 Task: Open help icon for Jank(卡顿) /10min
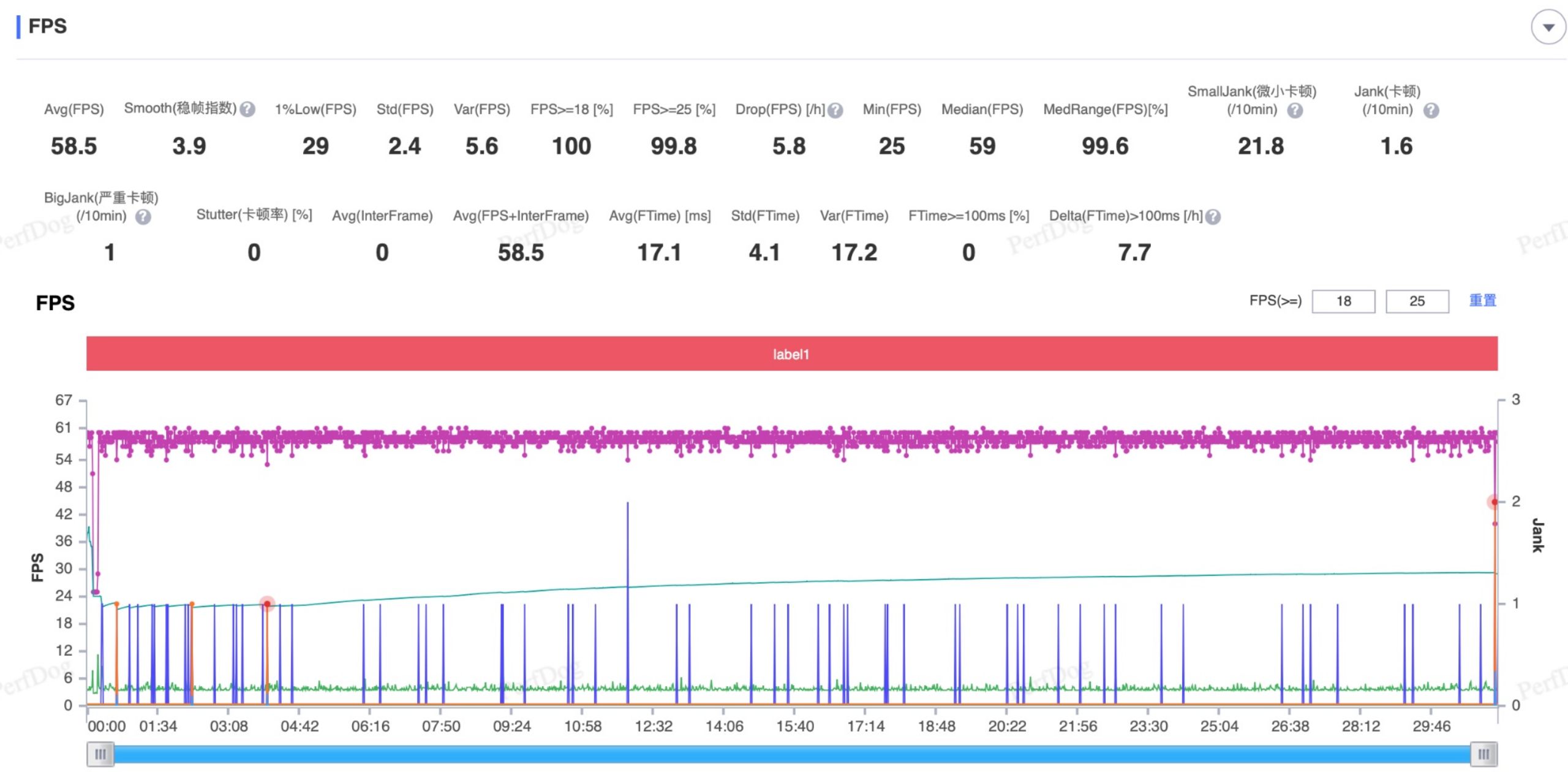tap(1431, 110)
